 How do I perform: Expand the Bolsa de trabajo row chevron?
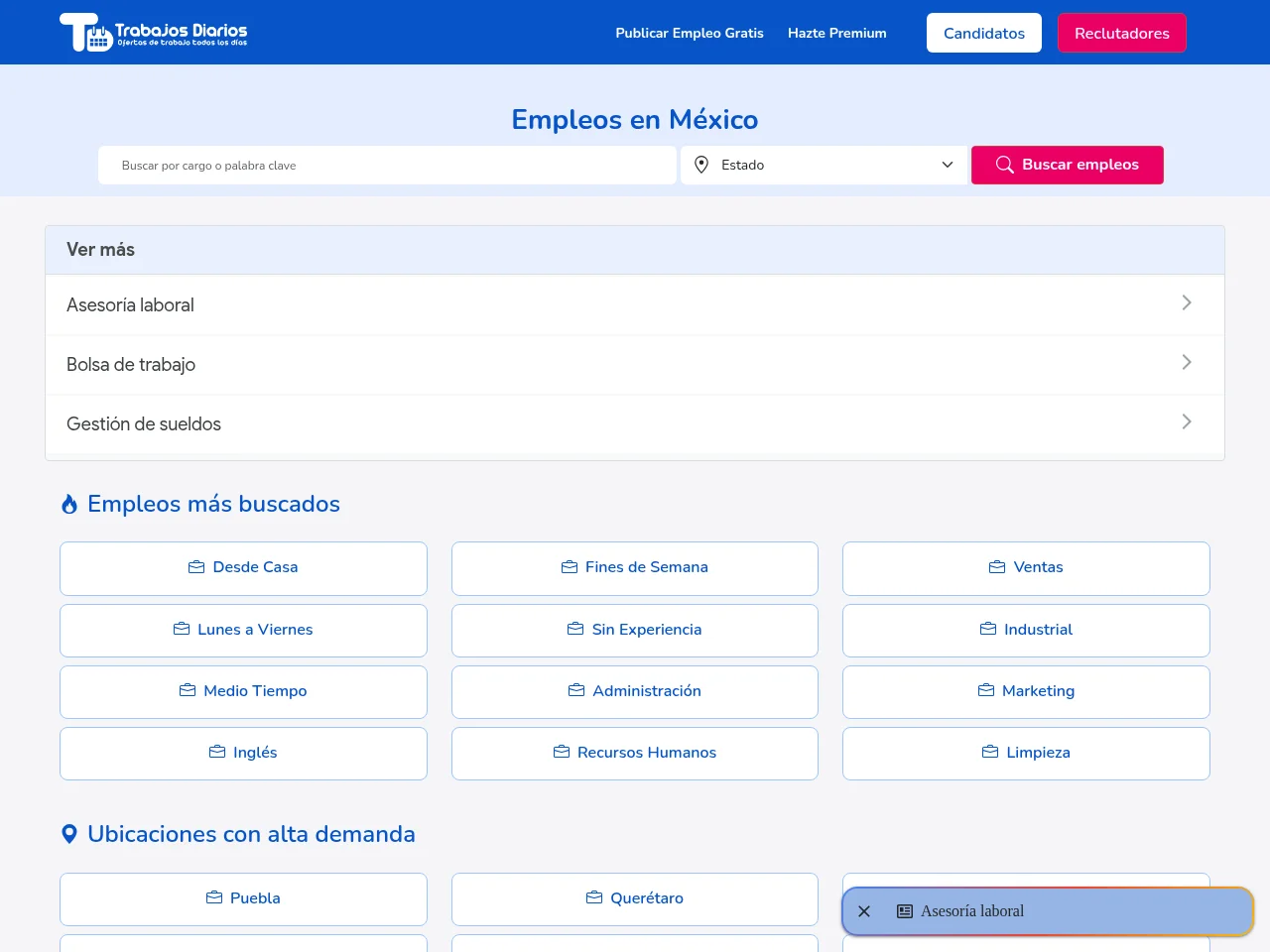1187,362
